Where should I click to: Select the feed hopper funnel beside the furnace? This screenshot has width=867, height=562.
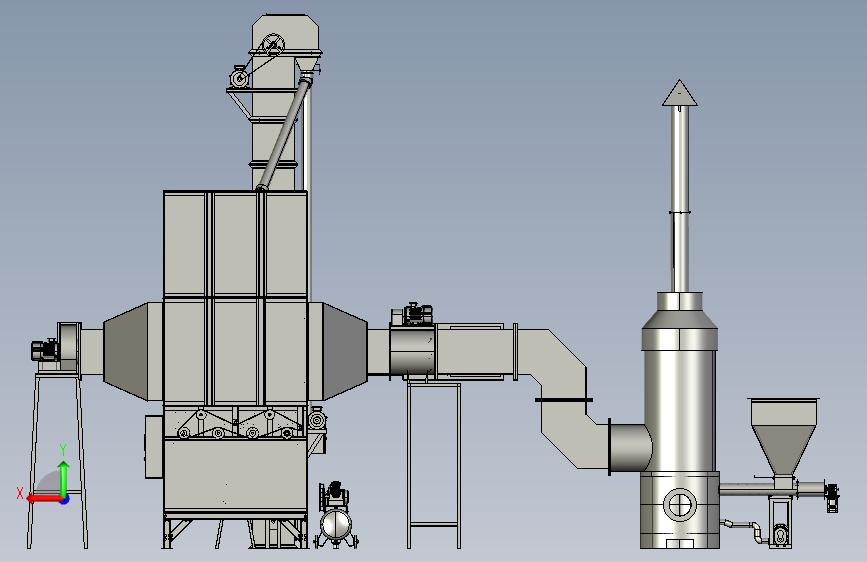pos(784,436)
